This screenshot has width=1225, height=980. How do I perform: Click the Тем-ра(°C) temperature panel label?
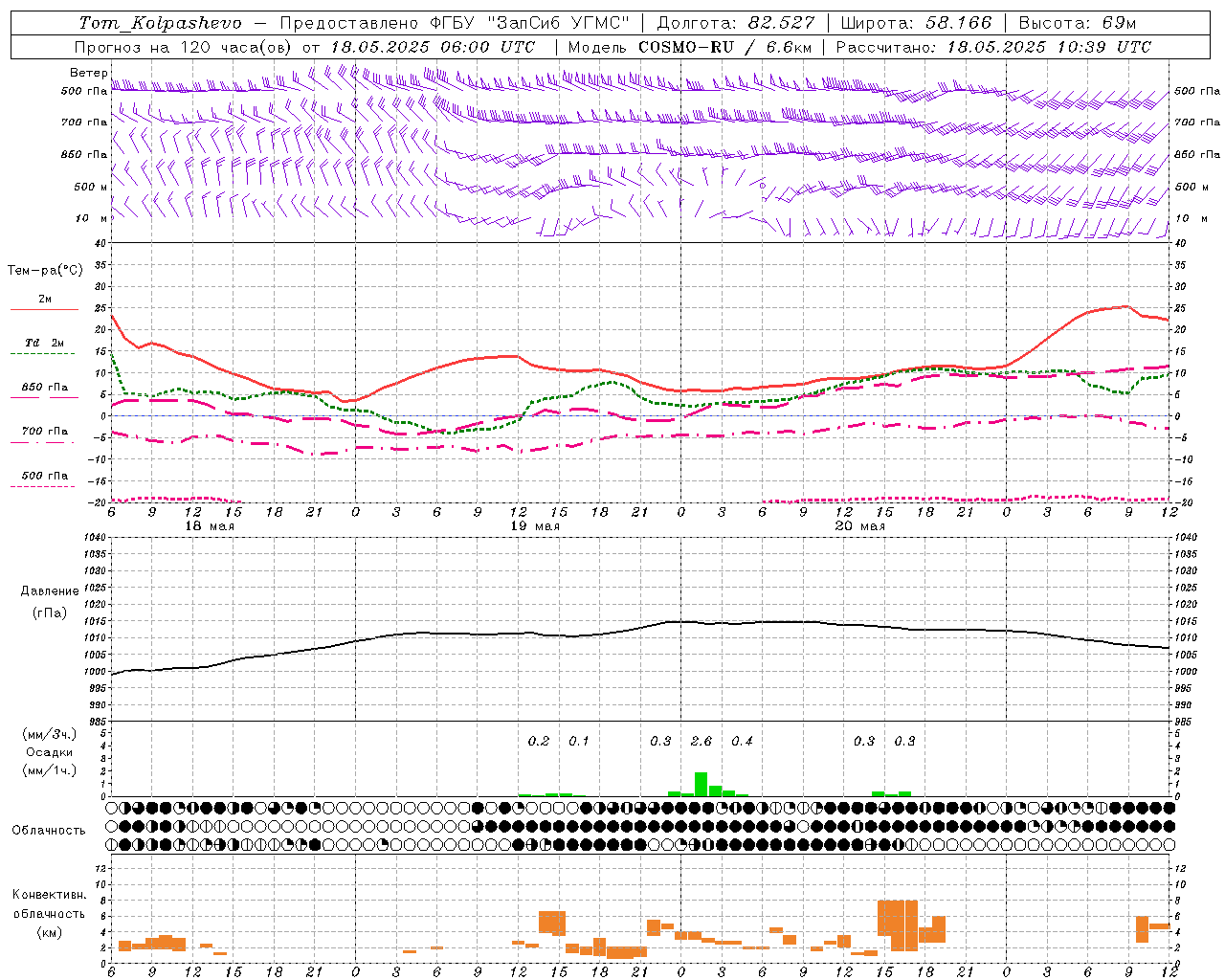(x=45, y=271)
